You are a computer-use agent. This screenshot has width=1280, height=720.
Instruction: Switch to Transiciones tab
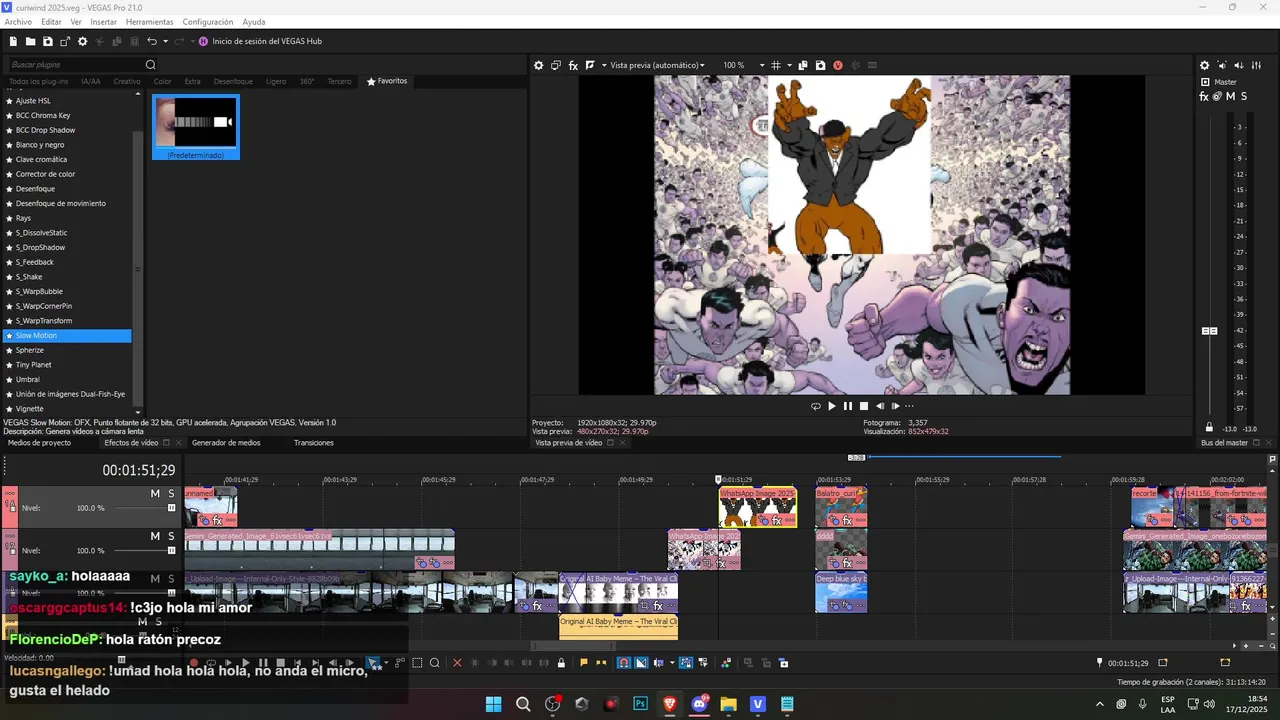pos(314,443)
